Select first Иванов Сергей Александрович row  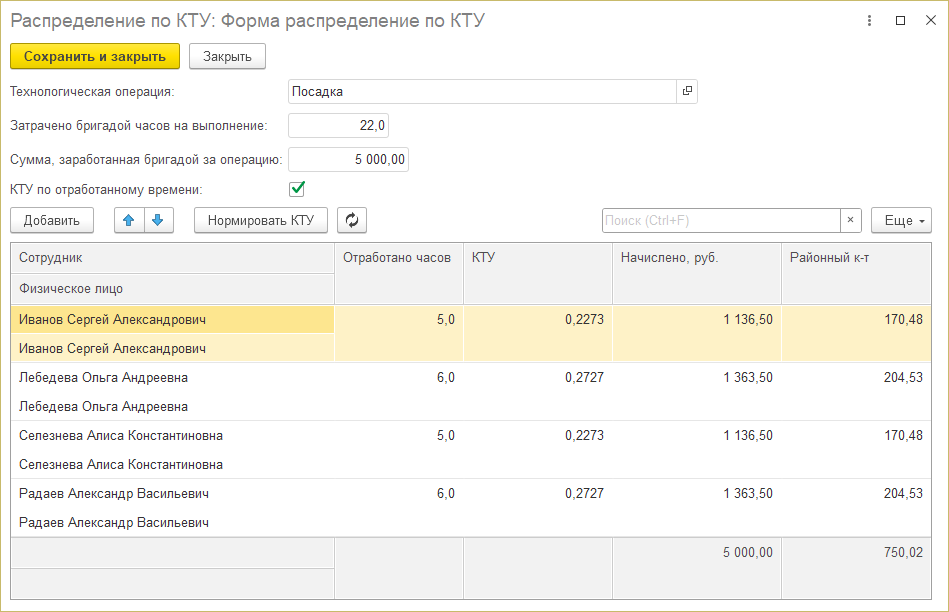tap(172, 320)
